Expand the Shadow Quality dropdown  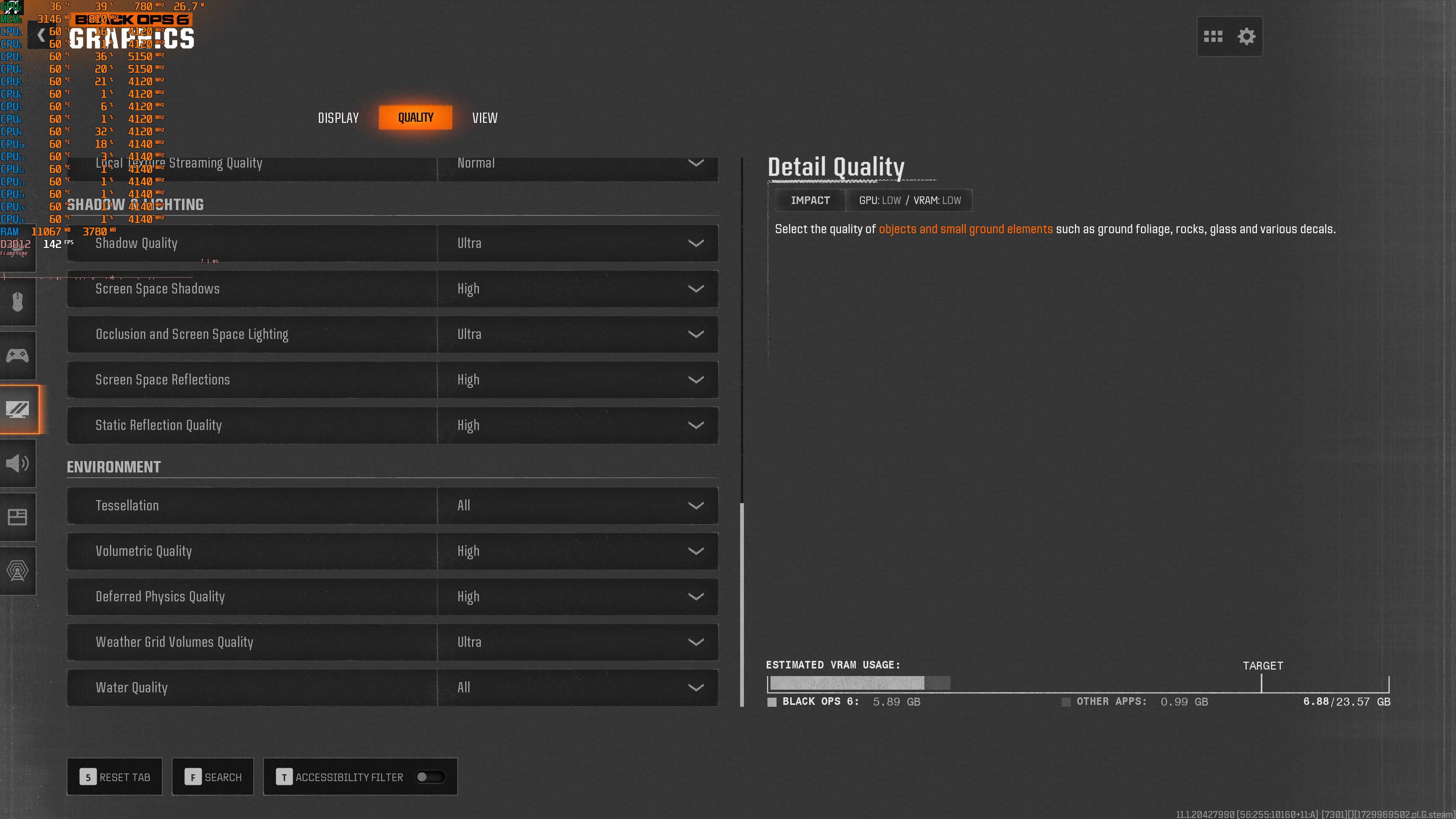point(577,243)
